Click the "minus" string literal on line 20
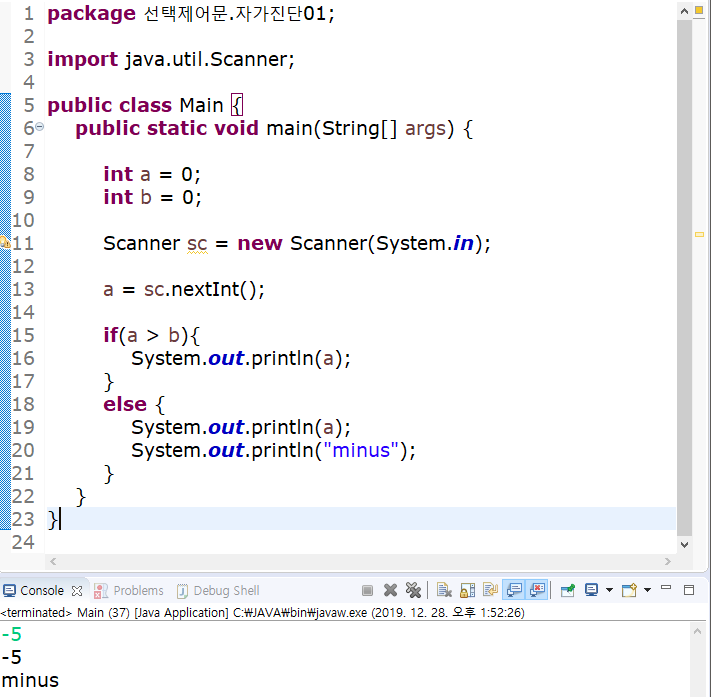 click(x=361, y=450)
